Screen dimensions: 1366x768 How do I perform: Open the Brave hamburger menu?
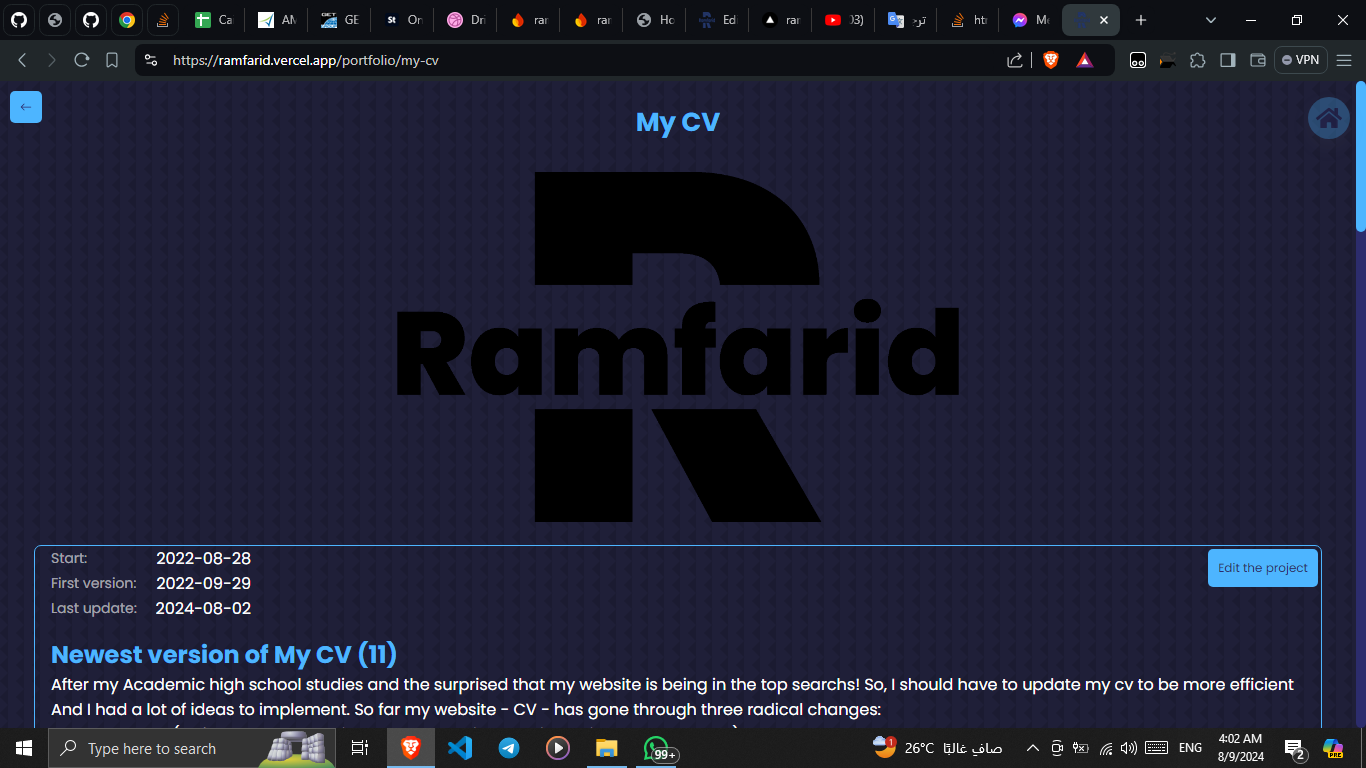(x=1344, y=60)
